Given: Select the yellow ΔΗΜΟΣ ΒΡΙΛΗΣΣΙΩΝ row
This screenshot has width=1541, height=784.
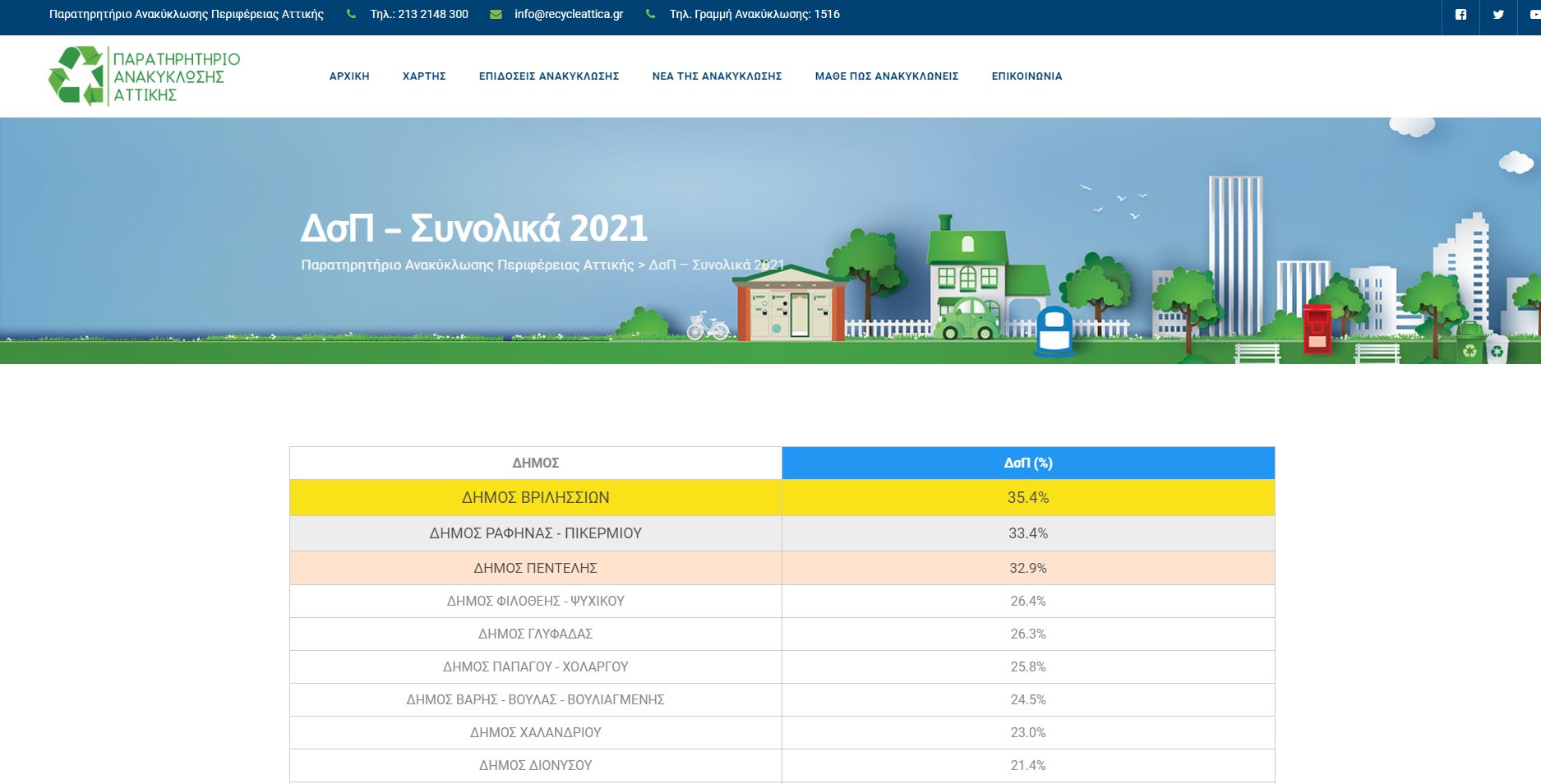Looking at the screenshot, I should coord(535,498).
